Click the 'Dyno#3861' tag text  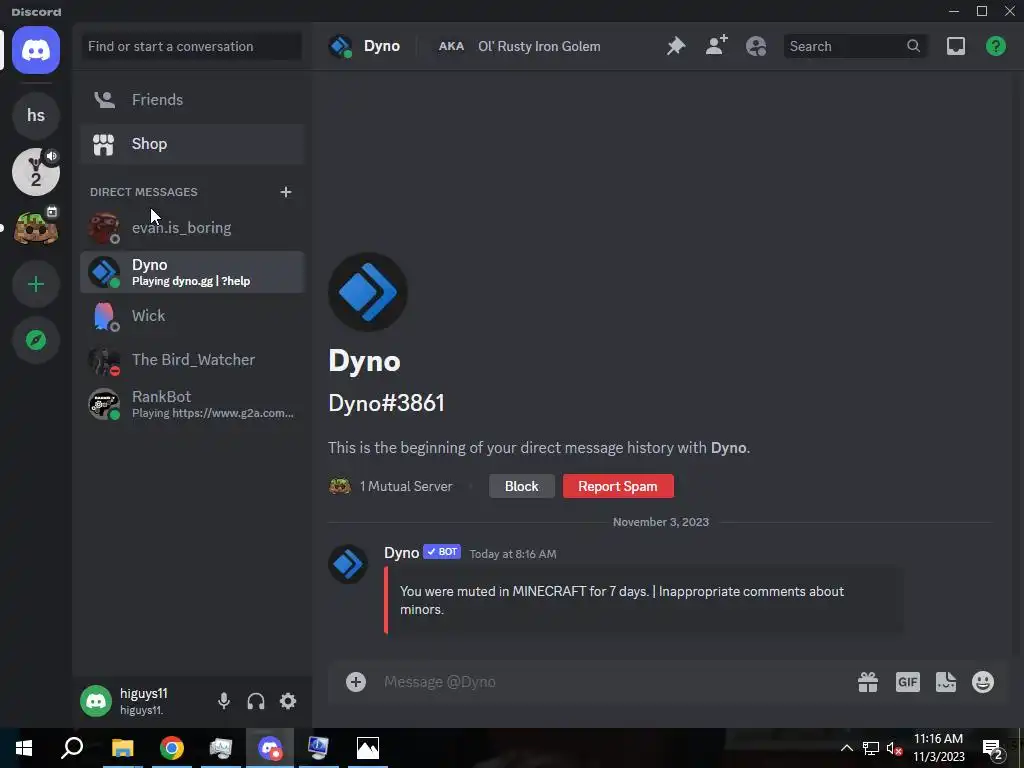(386, 403)
